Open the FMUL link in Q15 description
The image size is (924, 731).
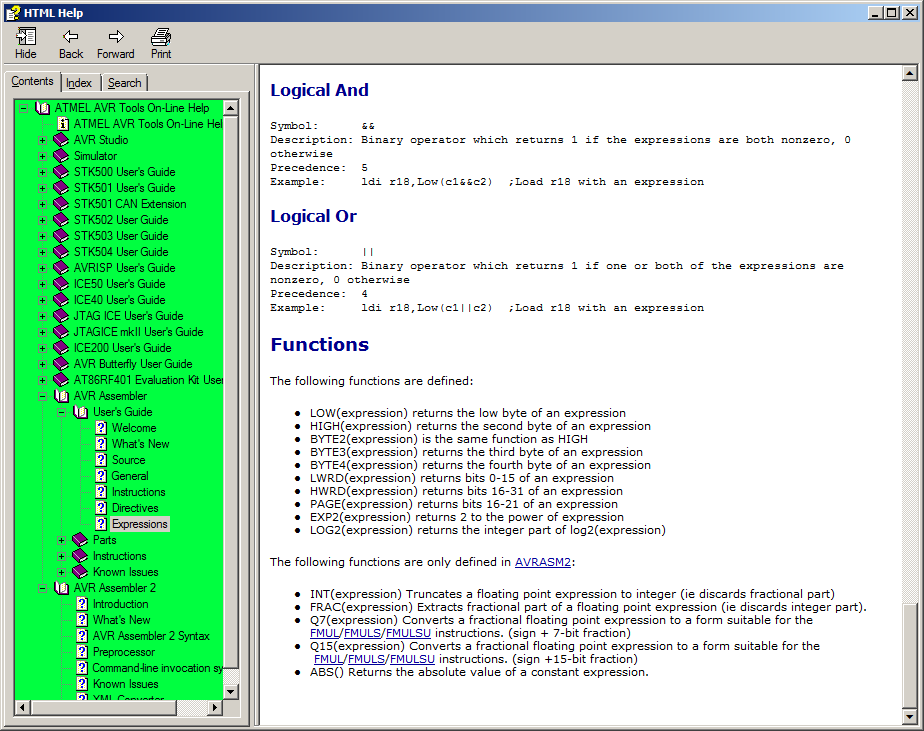click(x=328, y=659)
